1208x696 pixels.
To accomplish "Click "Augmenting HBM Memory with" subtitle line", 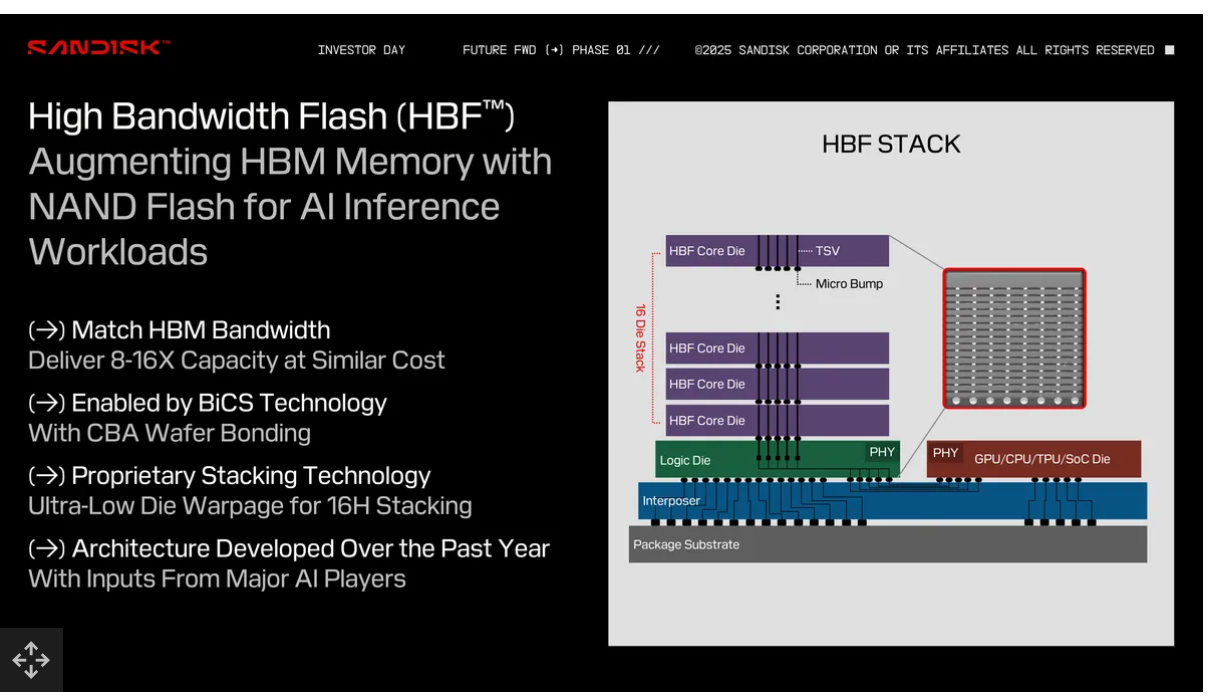I will coord(290,162).
